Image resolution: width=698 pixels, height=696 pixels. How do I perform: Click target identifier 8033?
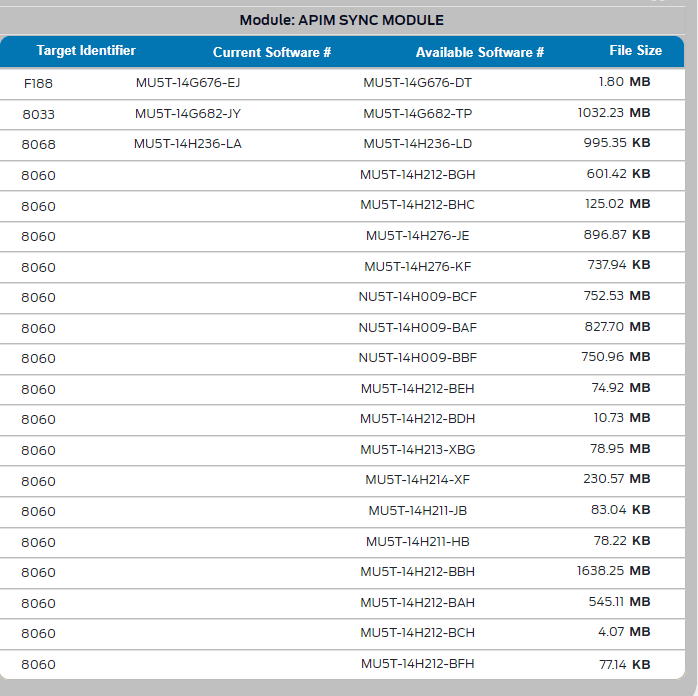tap(38, 114)
